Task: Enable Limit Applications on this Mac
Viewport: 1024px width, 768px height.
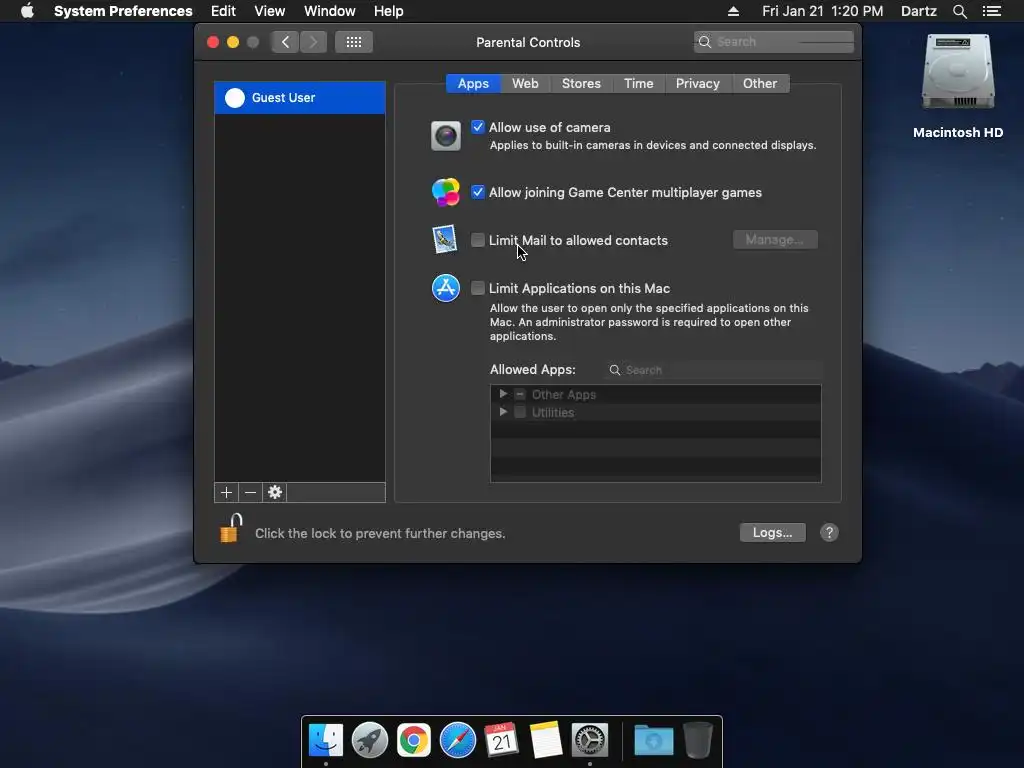Action: pos(478,288)
